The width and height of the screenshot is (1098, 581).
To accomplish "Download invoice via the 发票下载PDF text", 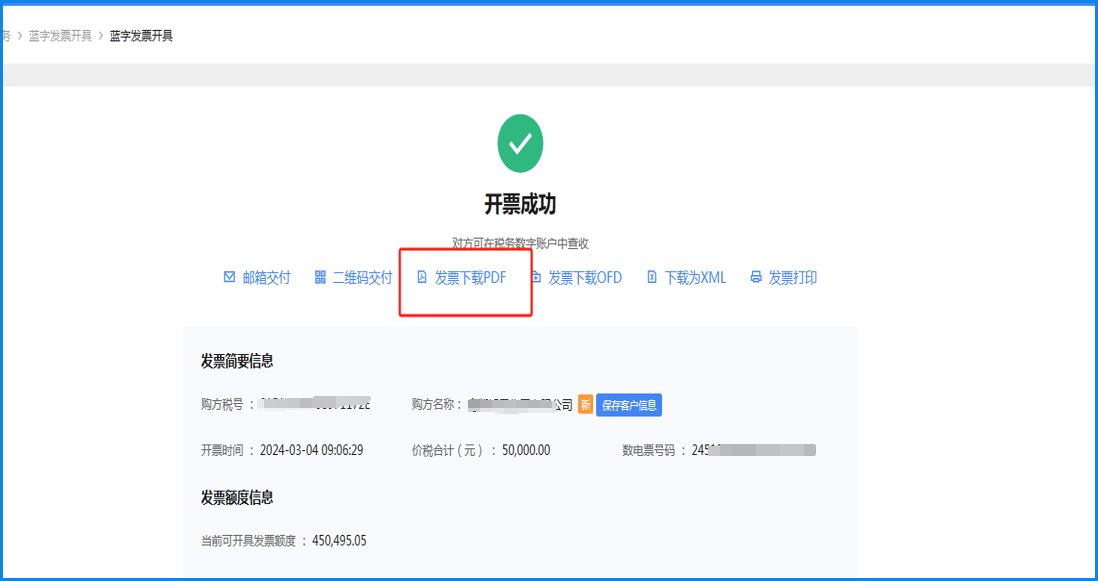I will click(470, 277).
